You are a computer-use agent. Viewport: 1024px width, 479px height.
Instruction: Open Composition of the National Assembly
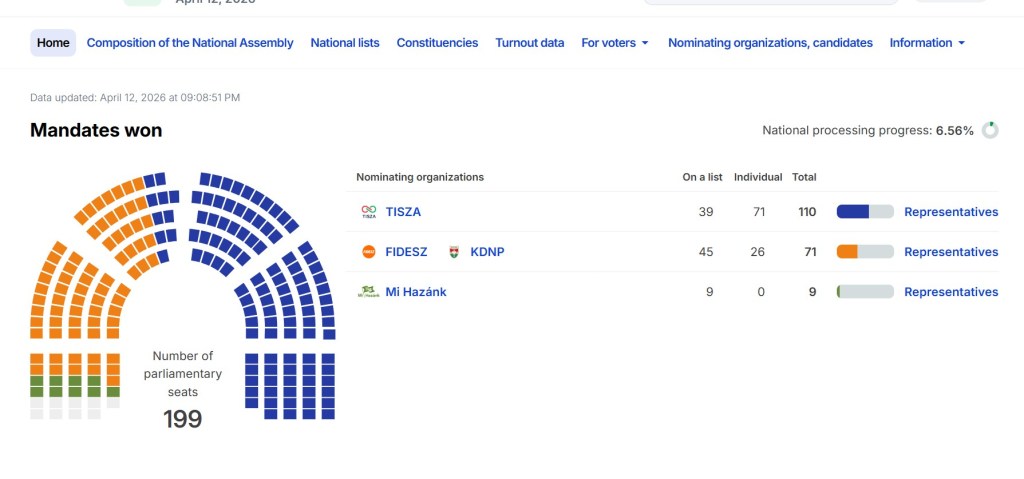[190, 43]
